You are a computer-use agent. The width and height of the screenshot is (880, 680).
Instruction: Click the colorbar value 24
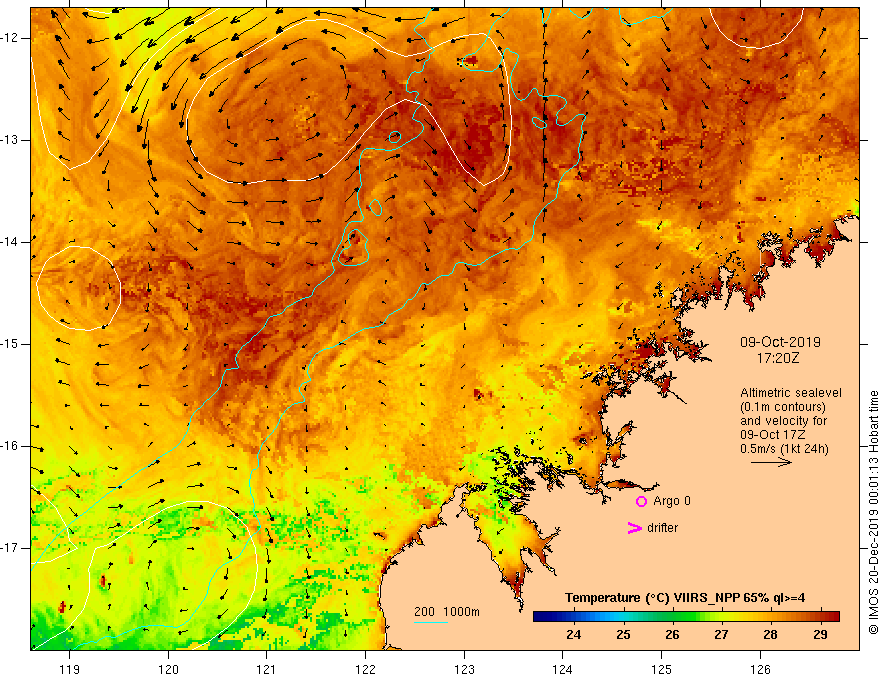pyautogui.click(x=574, y=635)
